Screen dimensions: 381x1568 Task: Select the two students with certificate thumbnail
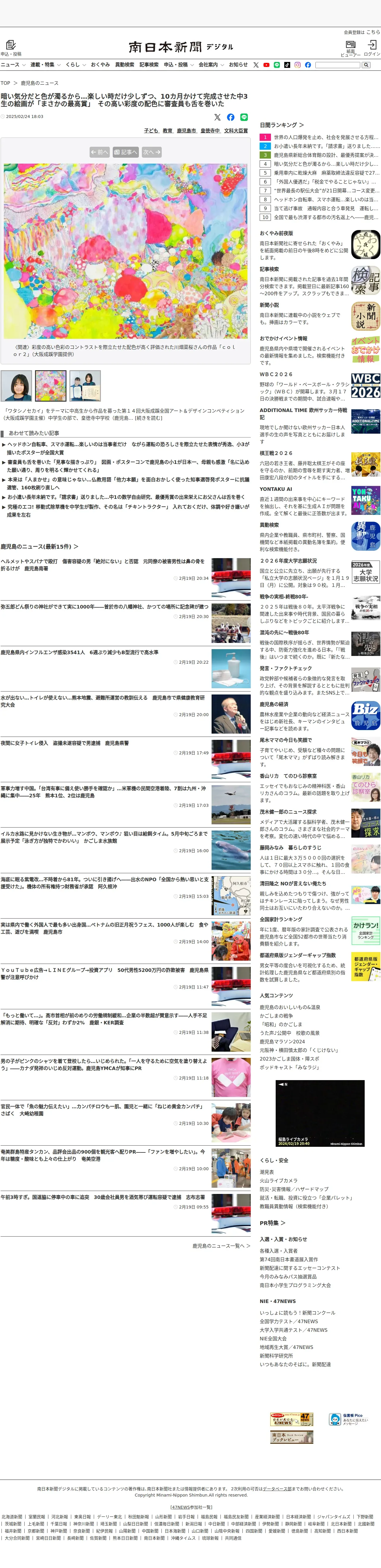(x=85, y=386)
